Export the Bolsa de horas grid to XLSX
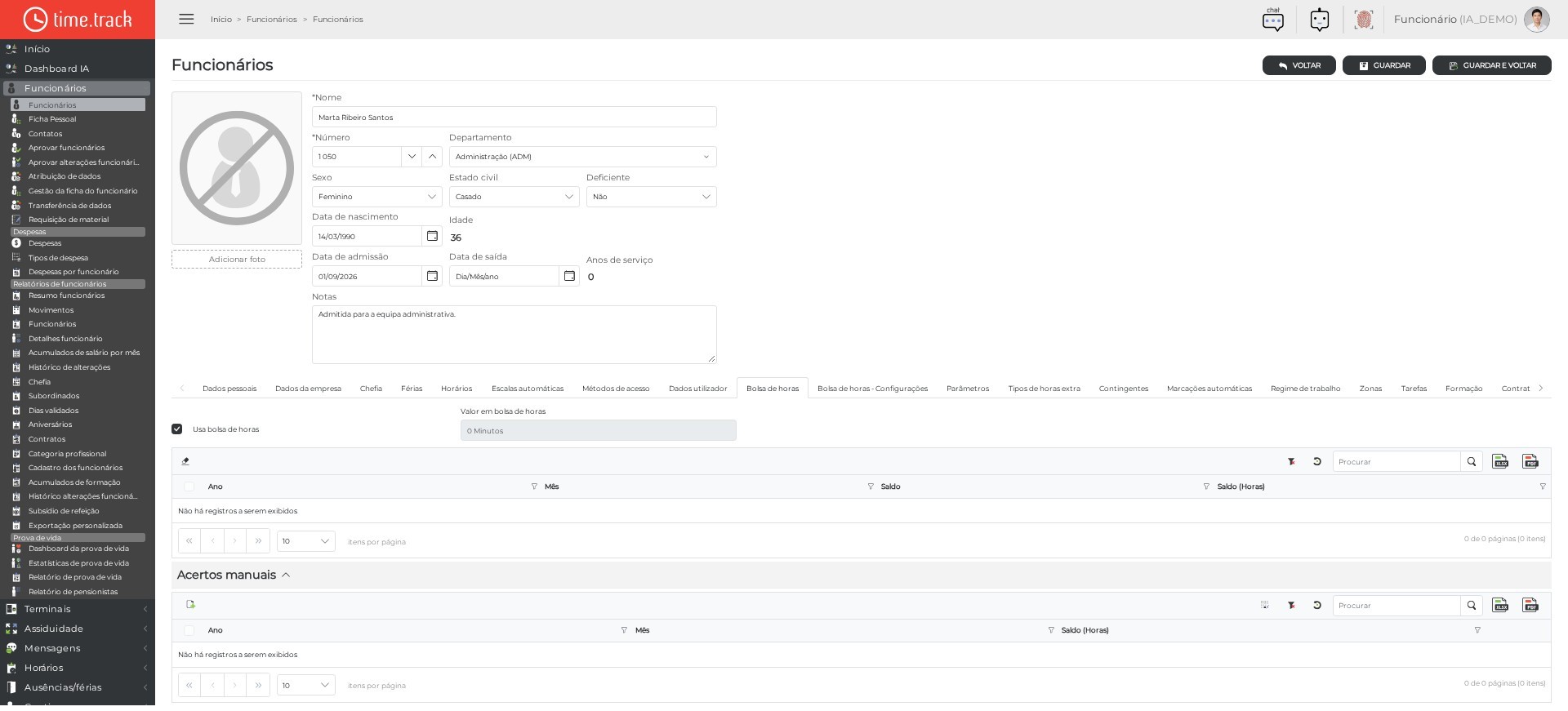Screen dimensions: 1568x711 (x=1500, y=461)
